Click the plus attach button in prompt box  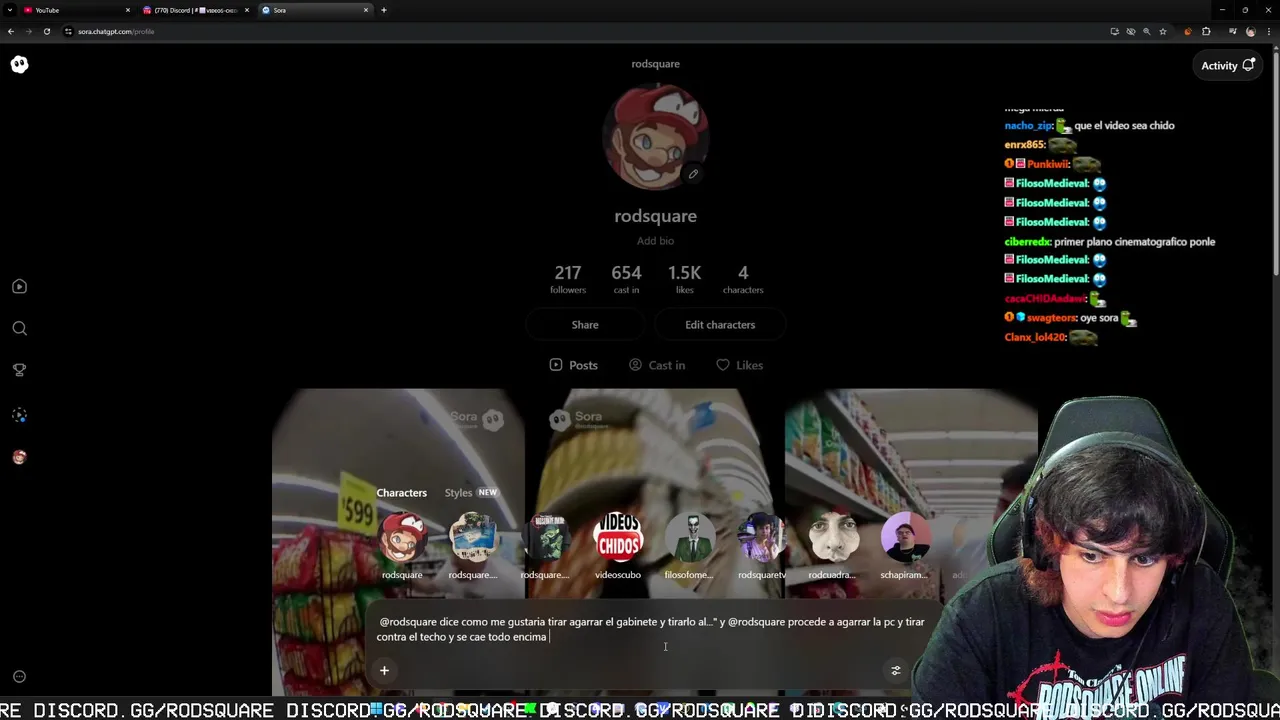pos(384,671)
